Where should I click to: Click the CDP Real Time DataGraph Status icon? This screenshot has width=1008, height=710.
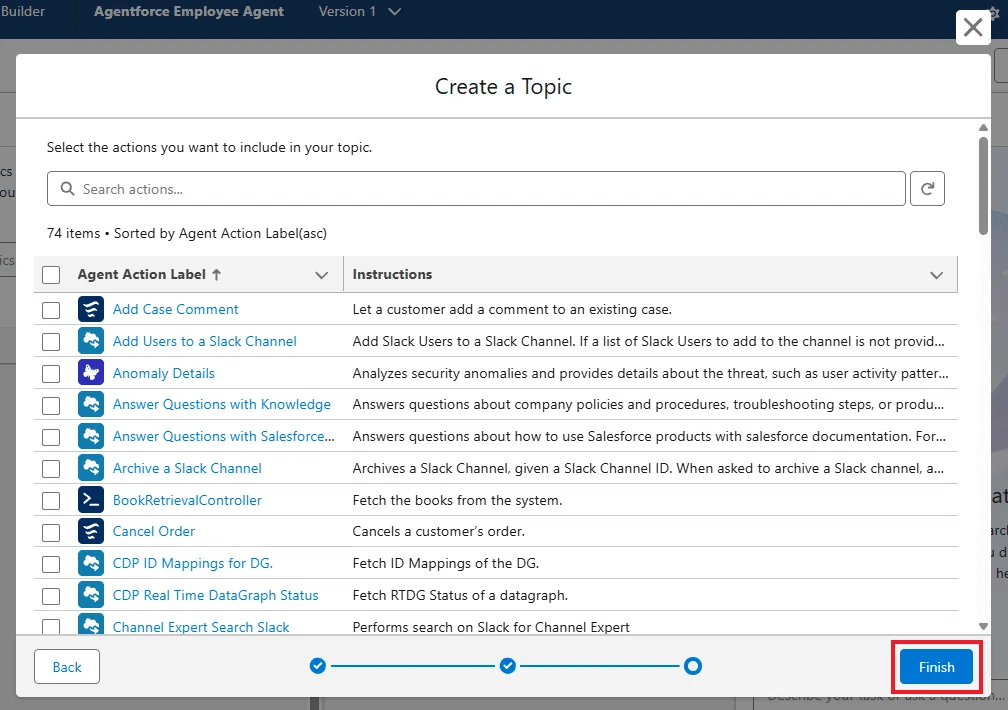(91, 595)
